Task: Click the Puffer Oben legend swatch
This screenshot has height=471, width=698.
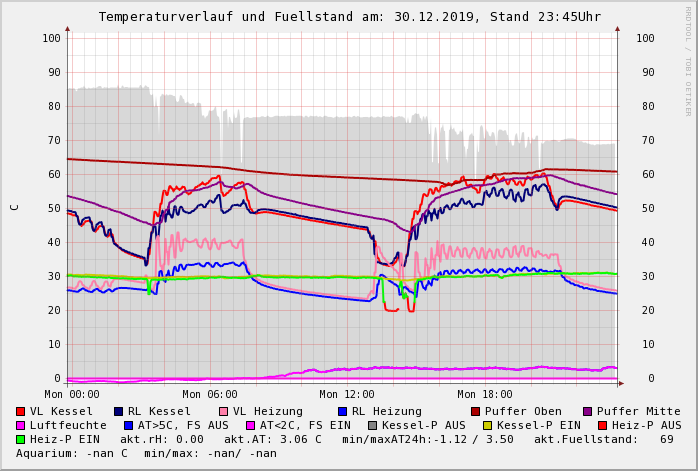Action: [475, 411]
